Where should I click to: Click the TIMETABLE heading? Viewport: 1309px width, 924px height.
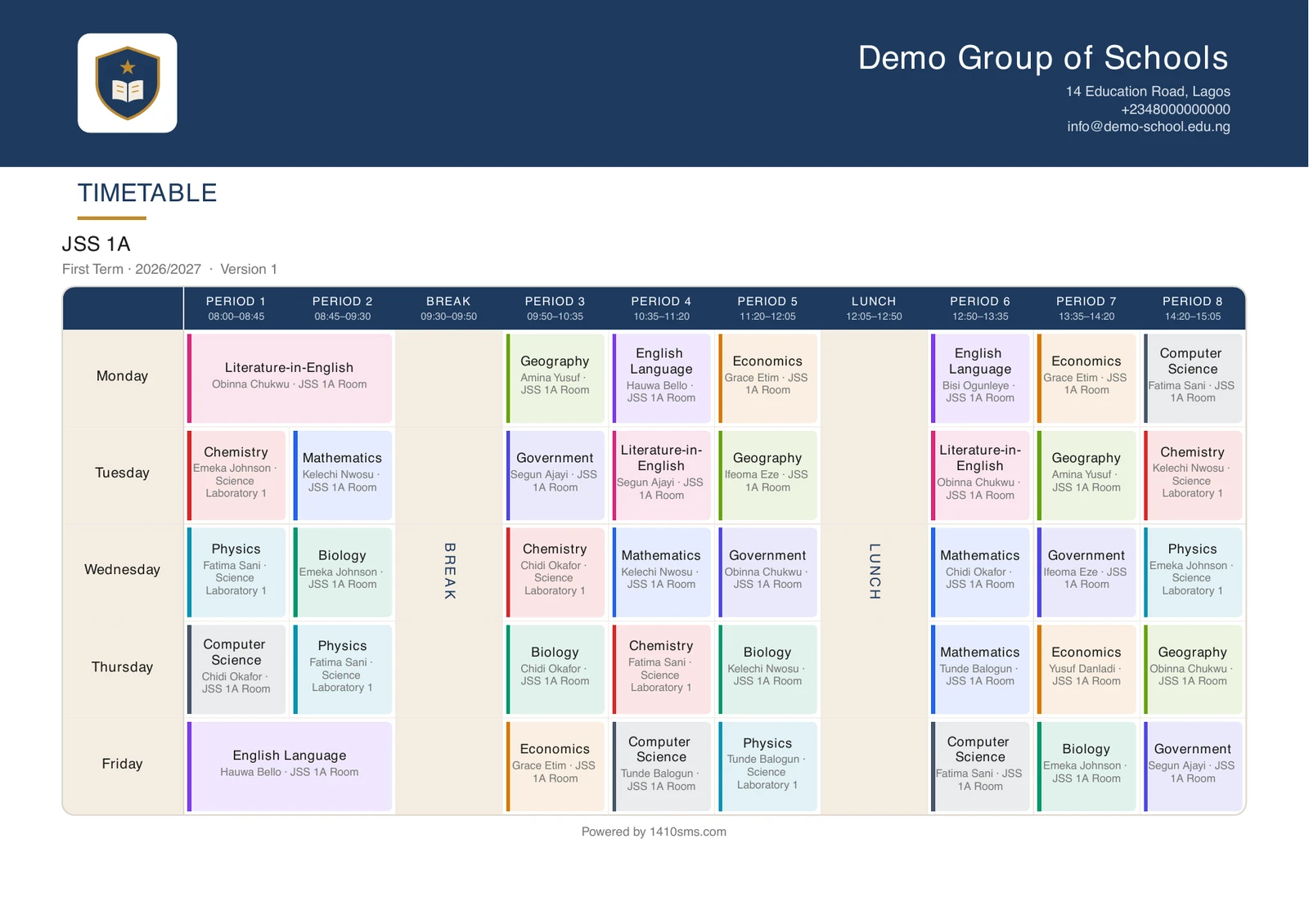pyautogui.click(x=147, y=193)
